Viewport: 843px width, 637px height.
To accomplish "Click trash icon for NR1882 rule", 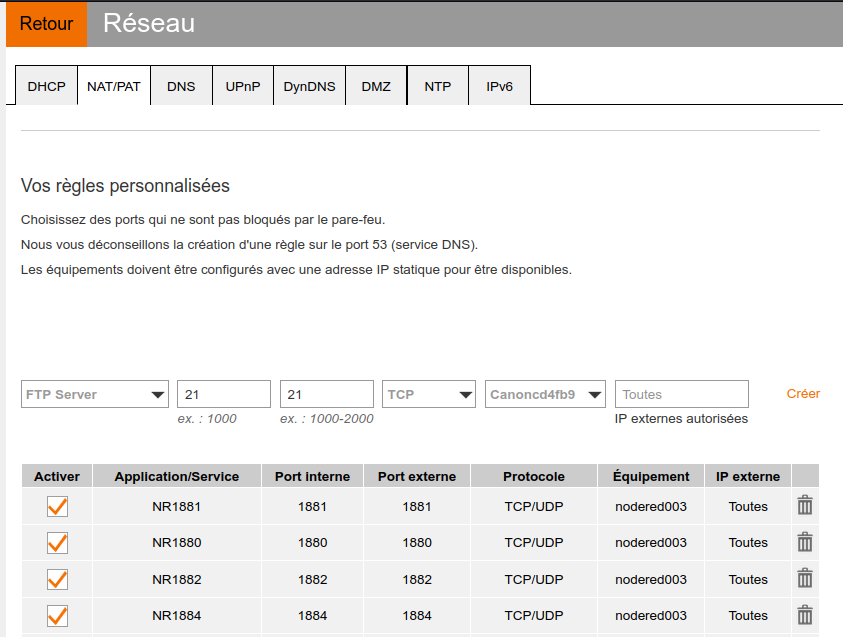I will click(x=804, y=579).
